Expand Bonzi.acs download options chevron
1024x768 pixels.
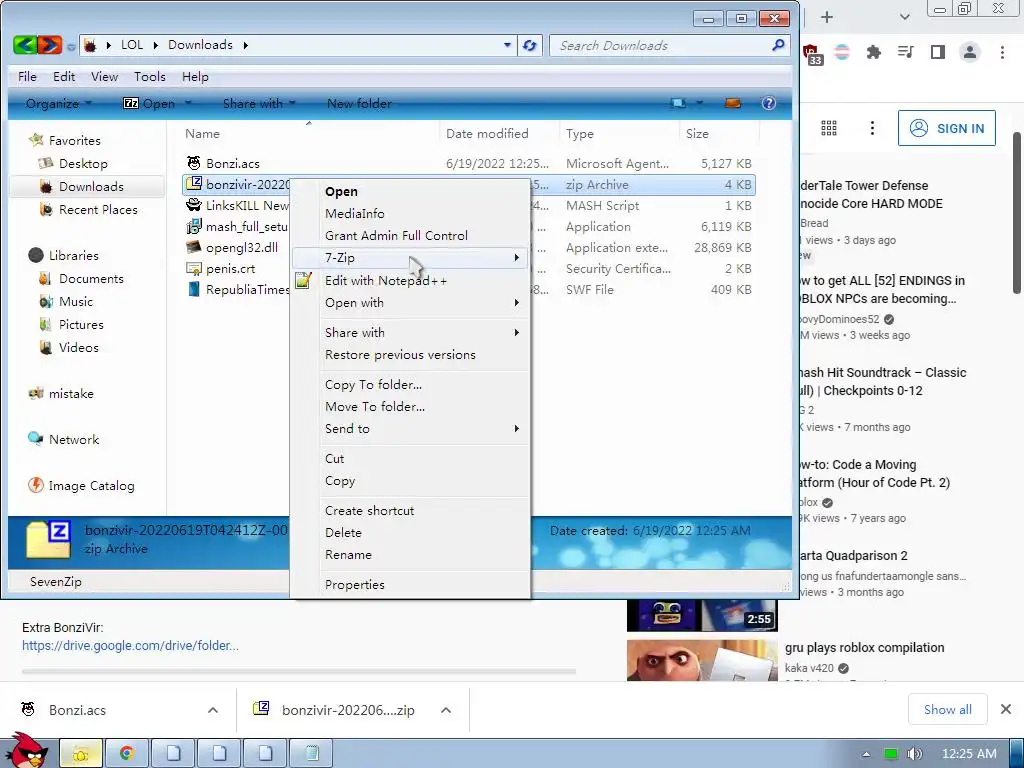[213, 710]
